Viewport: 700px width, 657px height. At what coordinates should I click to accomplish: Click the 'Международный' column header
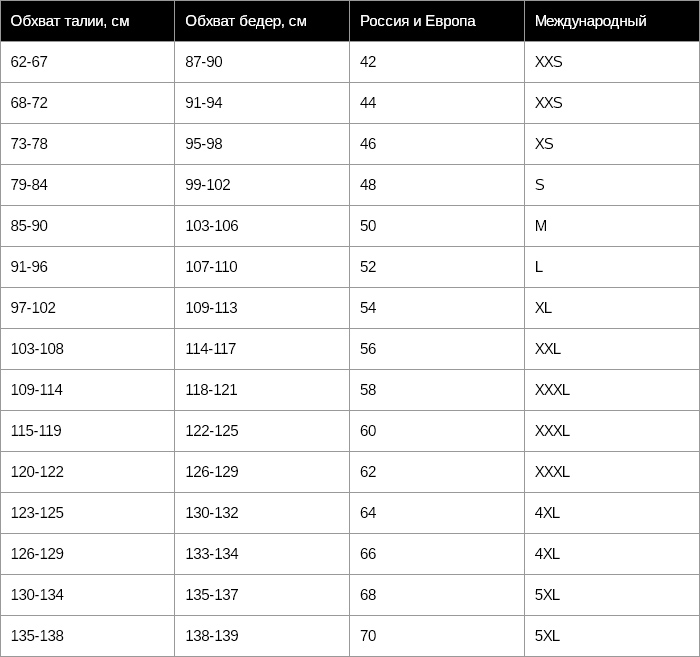612,21
